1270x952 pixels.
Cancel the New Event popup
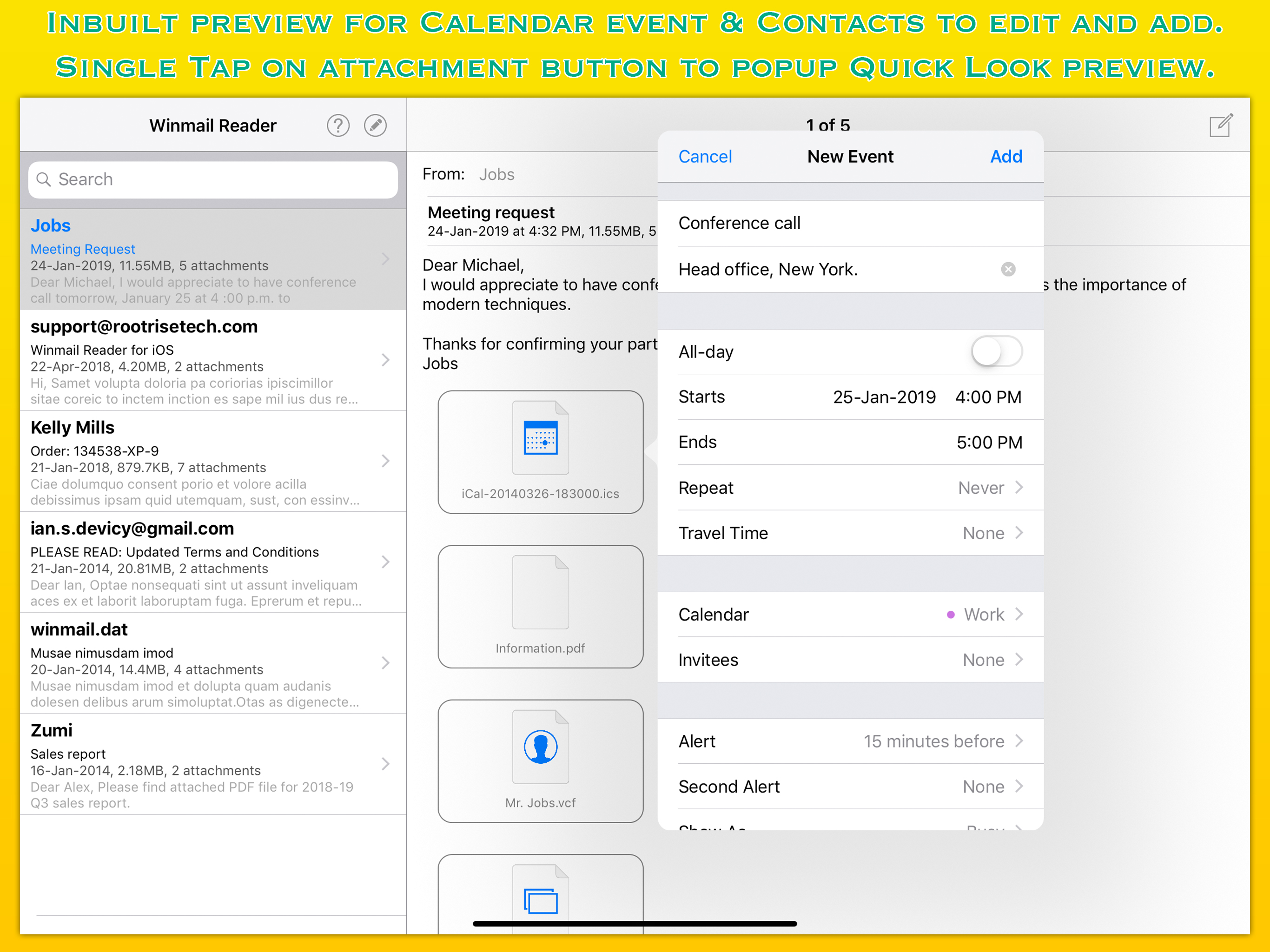point(704,156)
